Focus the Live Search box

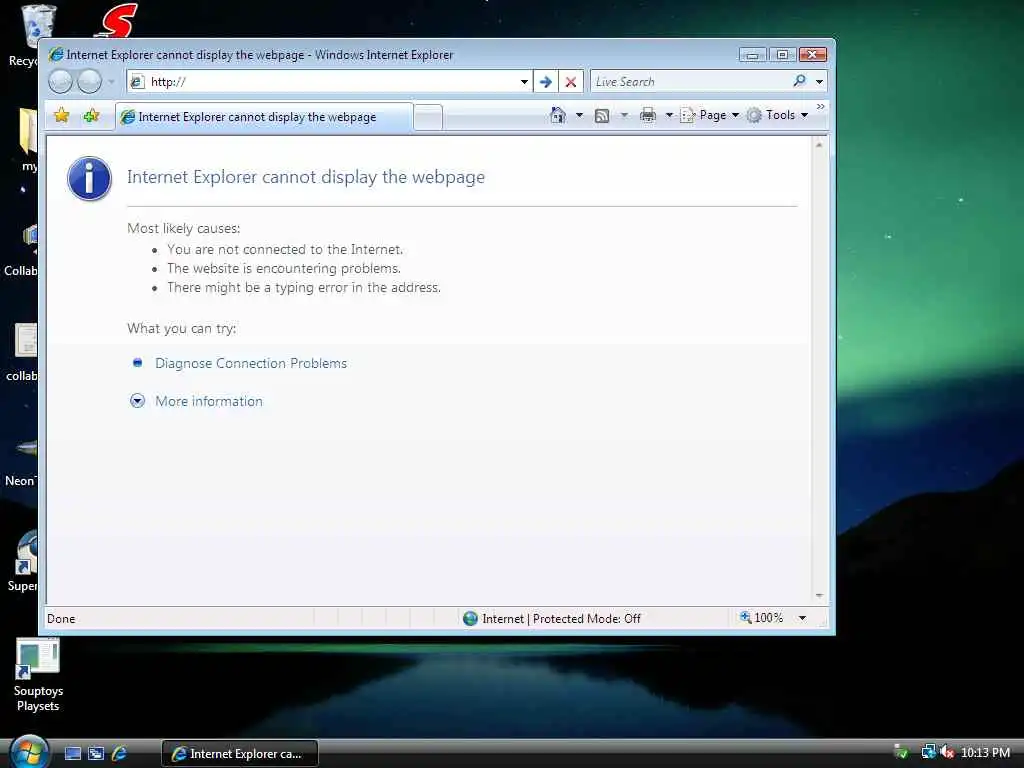(689, 82)
